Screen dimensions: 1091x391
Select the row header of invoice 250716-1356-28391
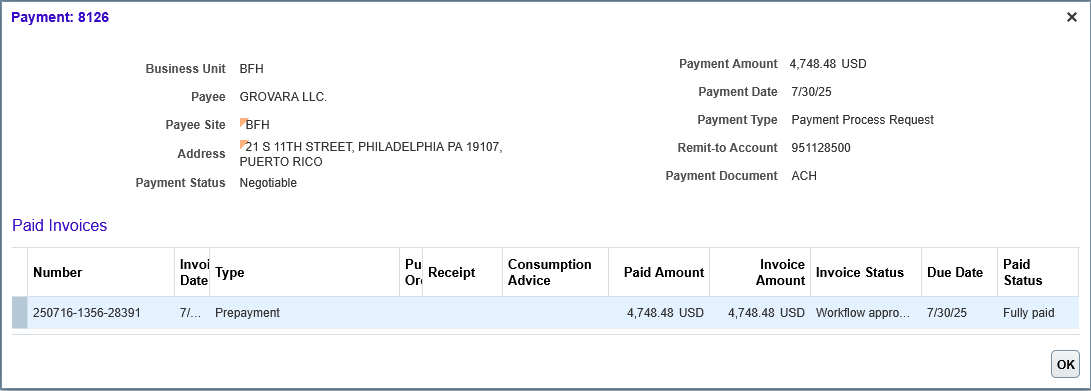(19, 313)
